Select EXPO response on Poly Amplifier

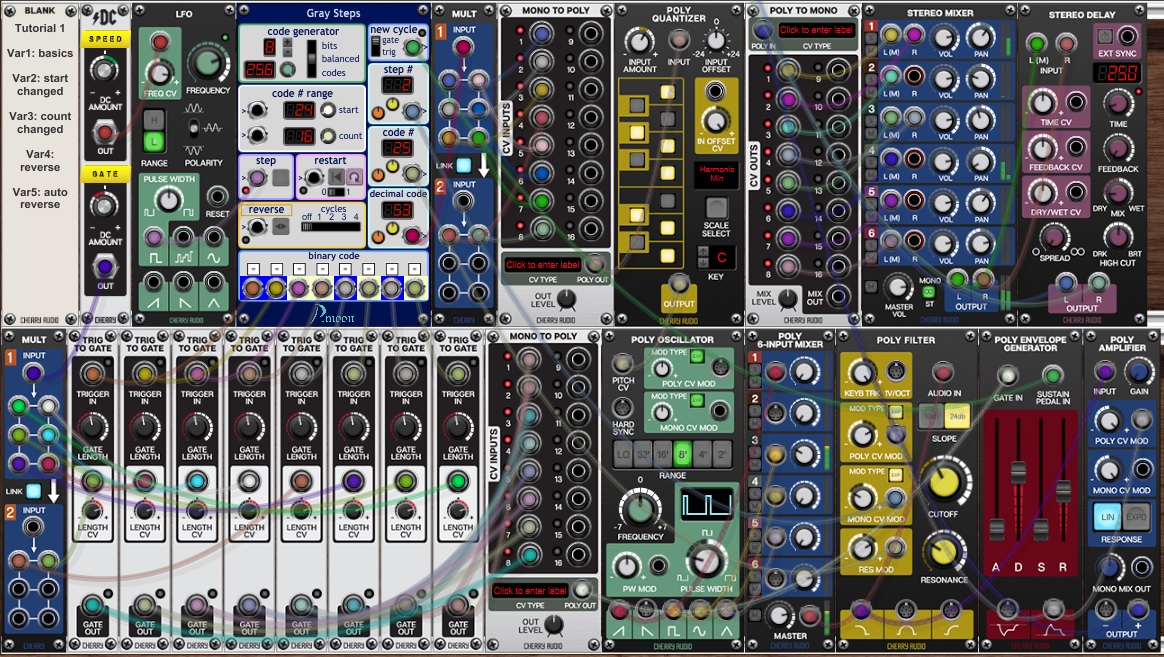pos(1136,517)
